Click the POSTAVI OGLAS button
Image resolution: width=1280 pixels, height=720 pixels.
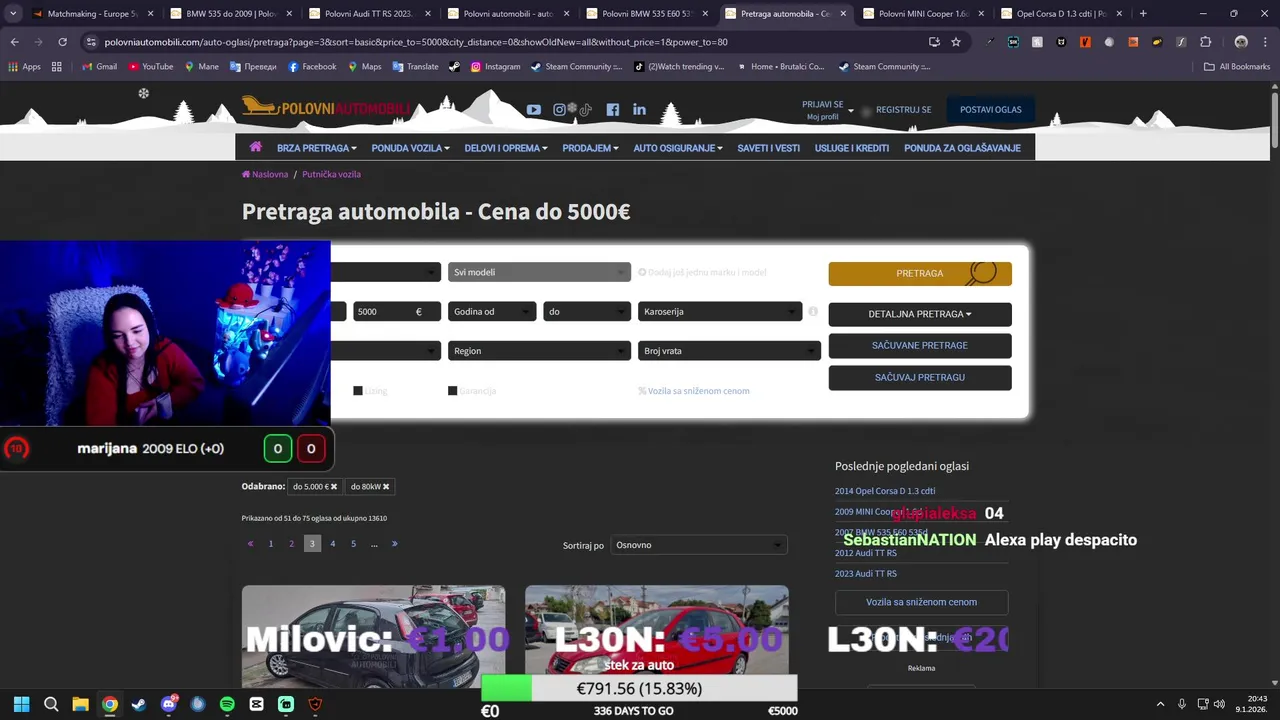(x=991, y=110)
